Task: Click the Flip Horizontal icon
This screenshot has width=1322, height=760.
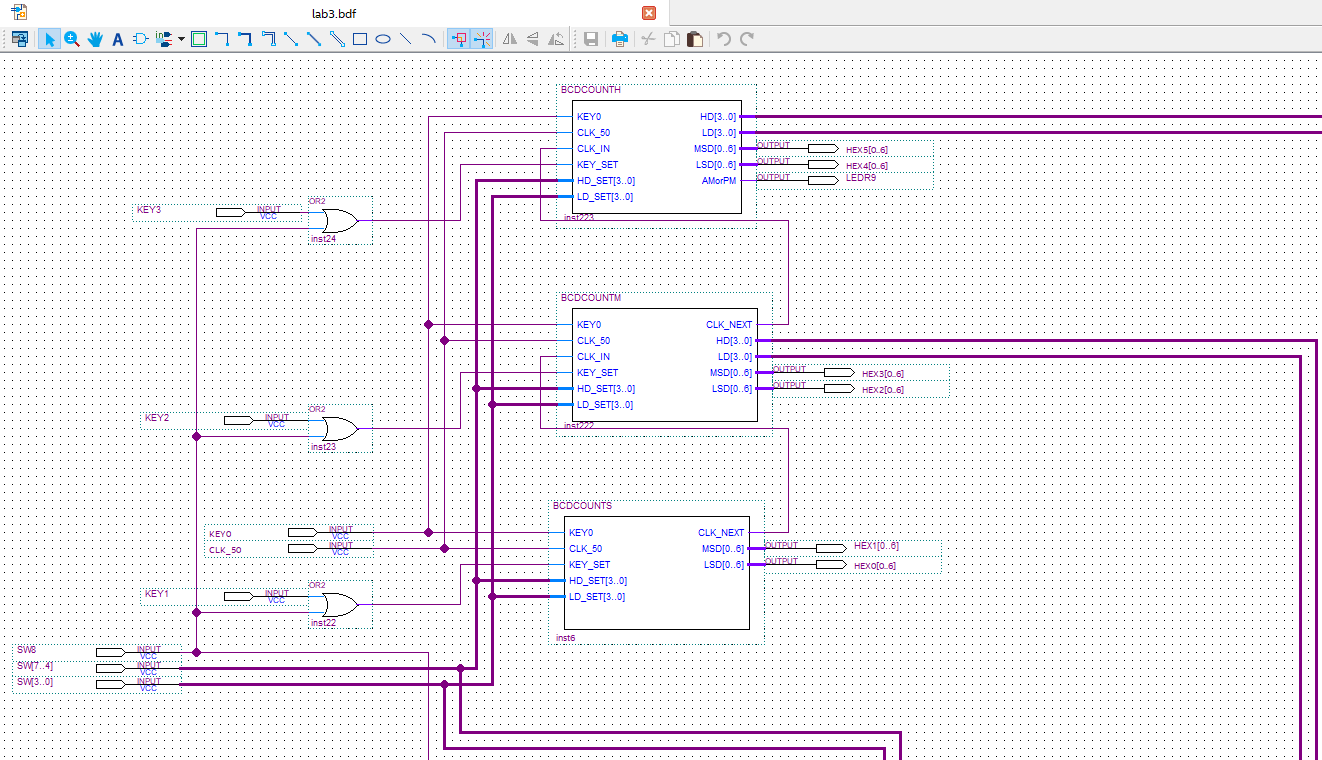Action: [x=510, y=39]
